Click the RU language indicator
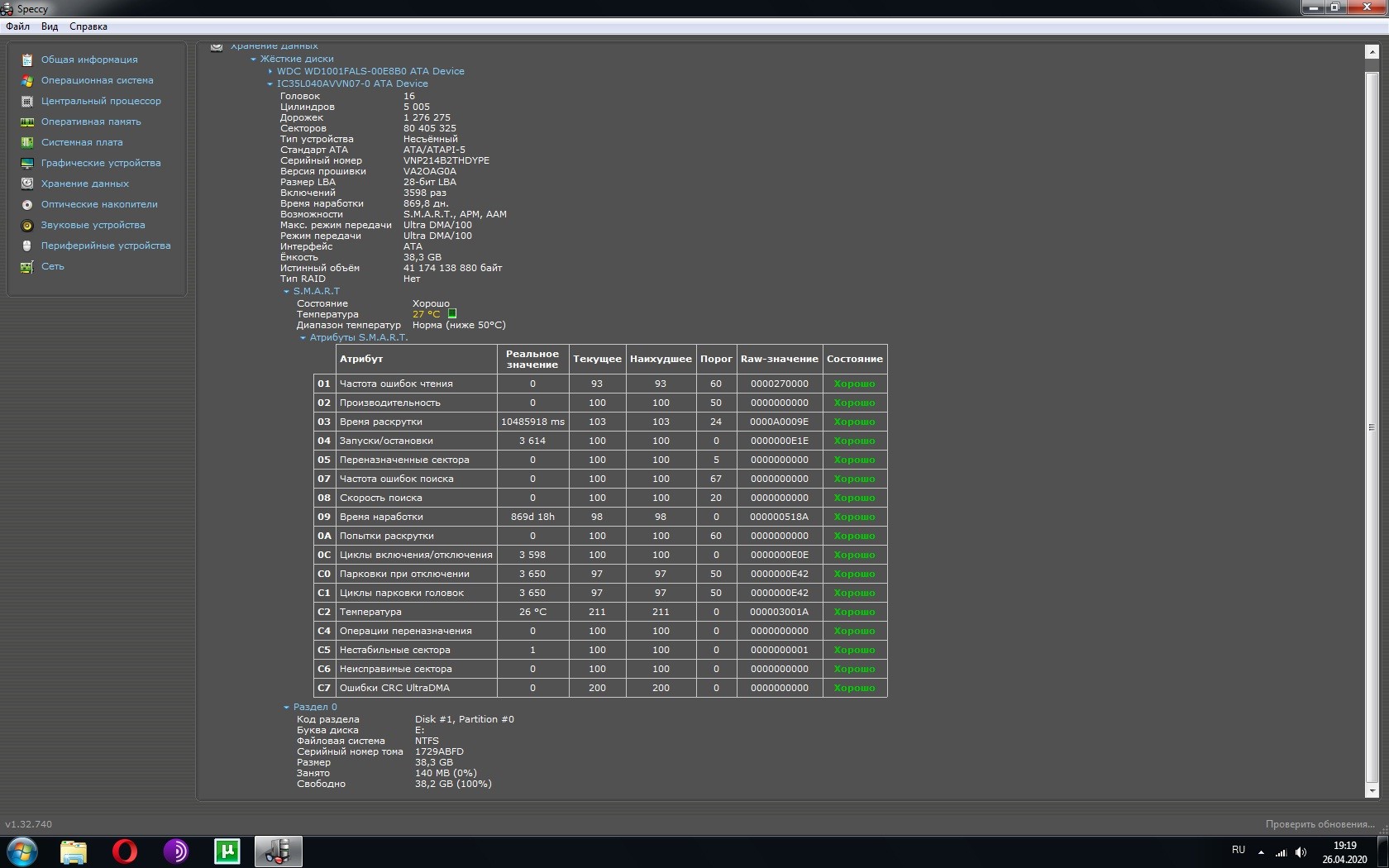The image size is (1389, 868). (x=1239, y=850)
